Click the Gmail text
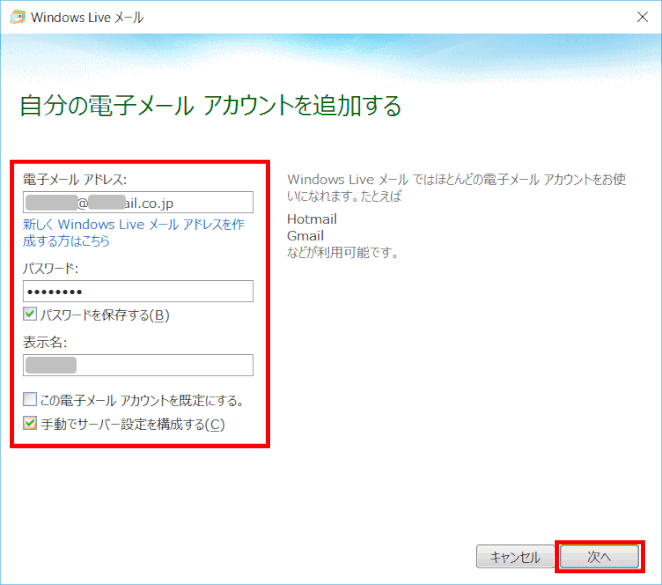Image resolution: width=662 pixels, height=585 pixels. pos(305,236)
